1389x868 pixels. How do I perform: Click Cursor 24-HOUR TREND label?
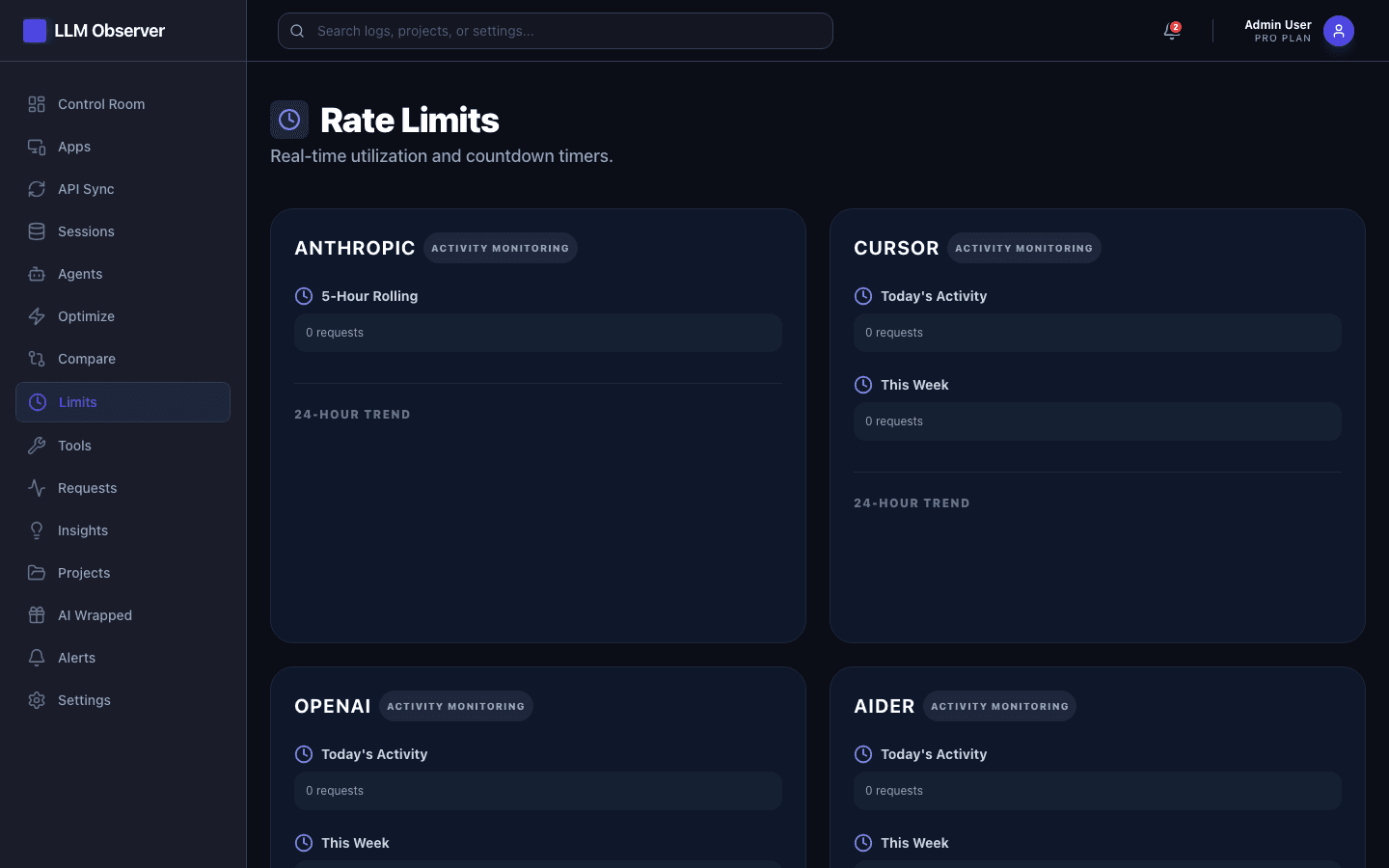click(x=912, y=503)
